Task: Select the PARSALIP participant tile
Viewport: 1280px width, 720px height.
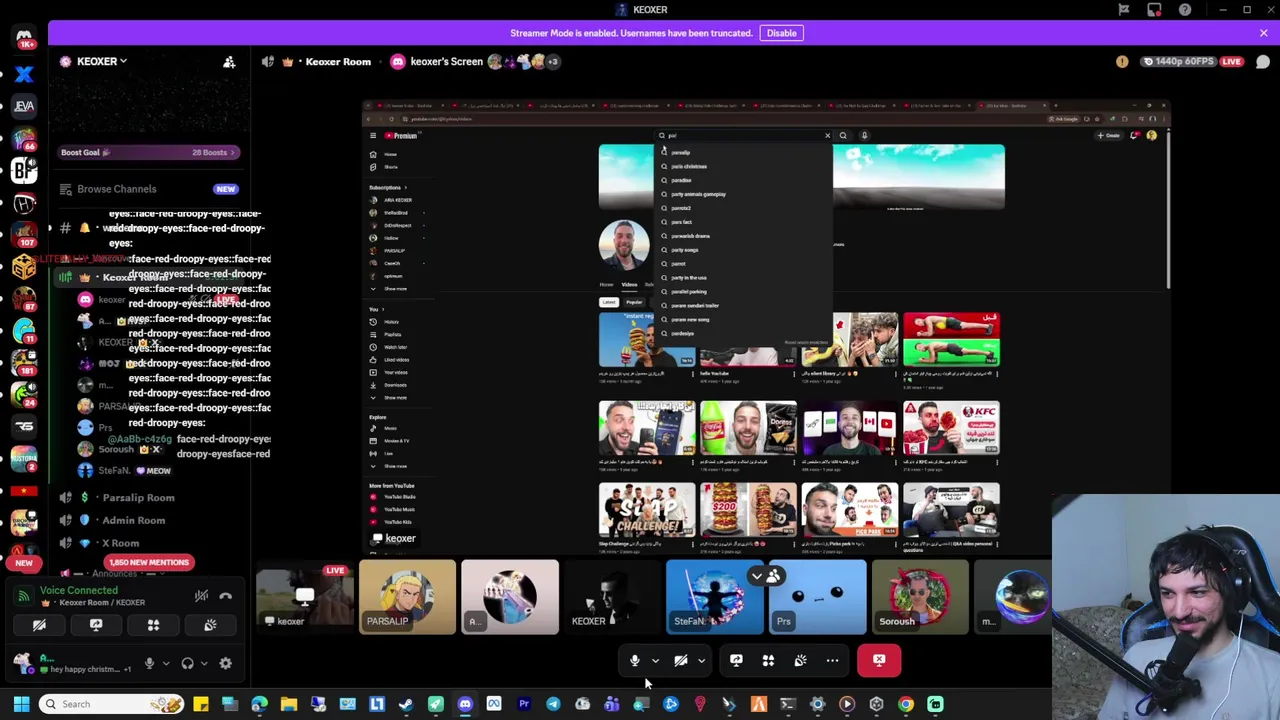Action: click(407, 597)
